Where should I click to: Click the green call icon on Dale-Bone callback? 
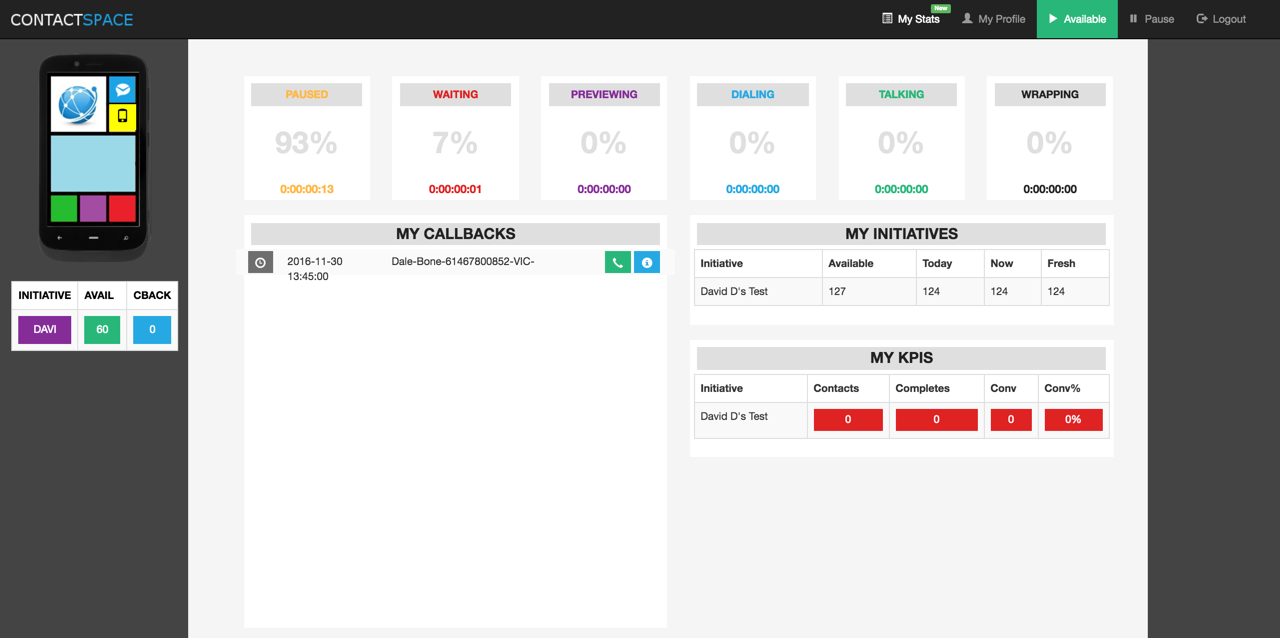click(x=618, y=262)
